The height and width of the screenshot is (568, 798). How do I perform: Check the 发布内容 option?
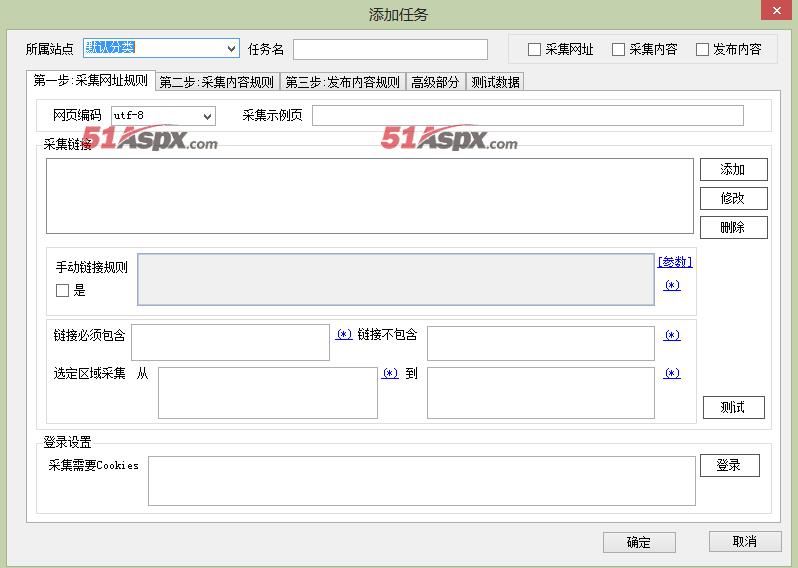tap(703, 49)
